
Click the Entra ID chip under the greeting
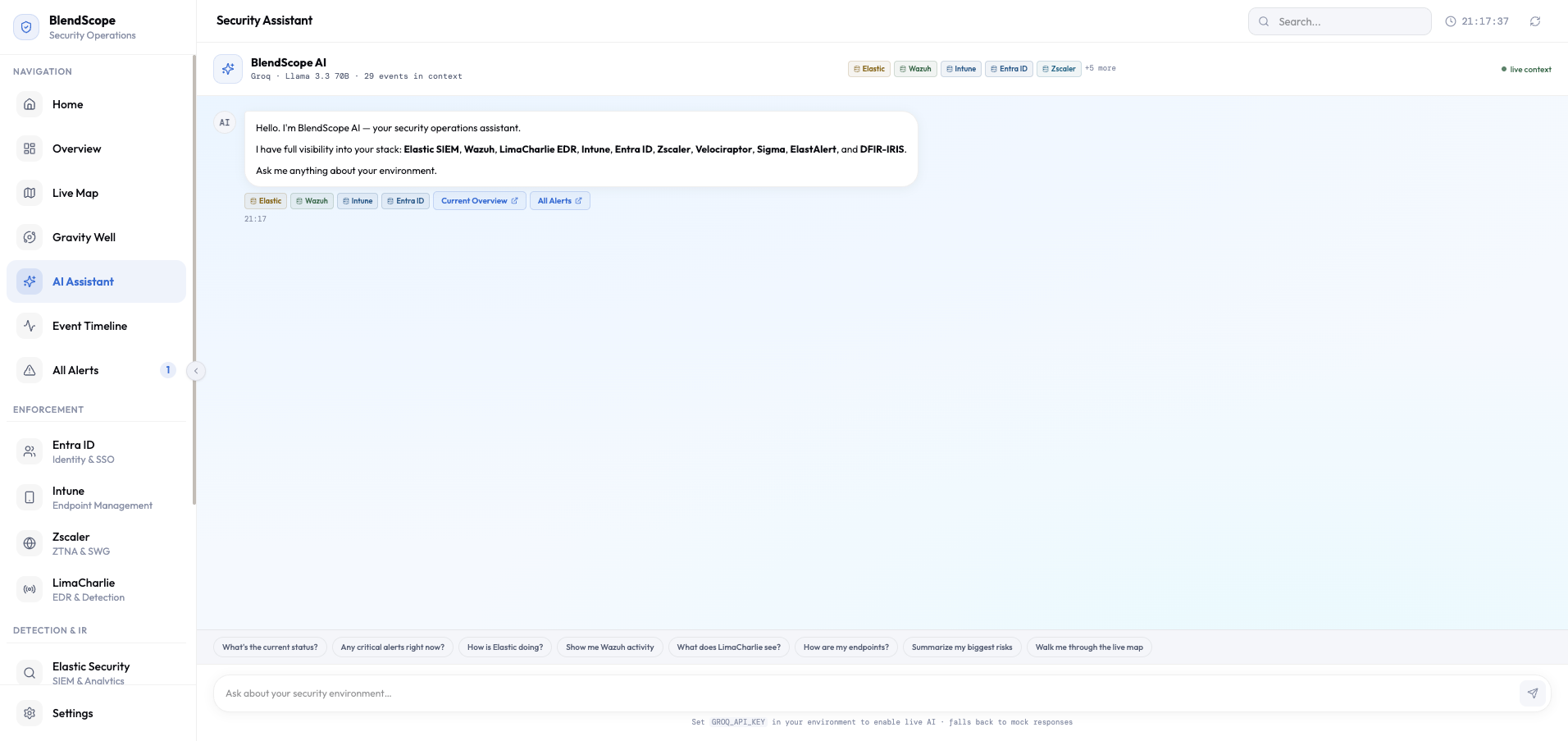coord(405,201)
